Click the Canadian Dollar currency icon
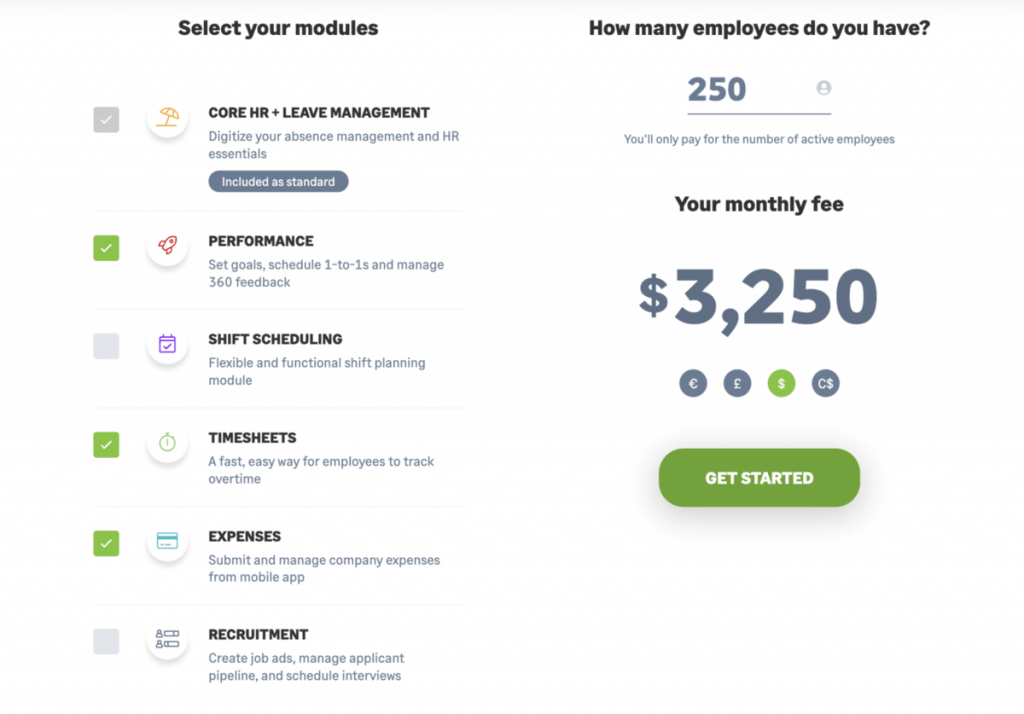This screenshot has width=1024, height=714. (825, 383)
